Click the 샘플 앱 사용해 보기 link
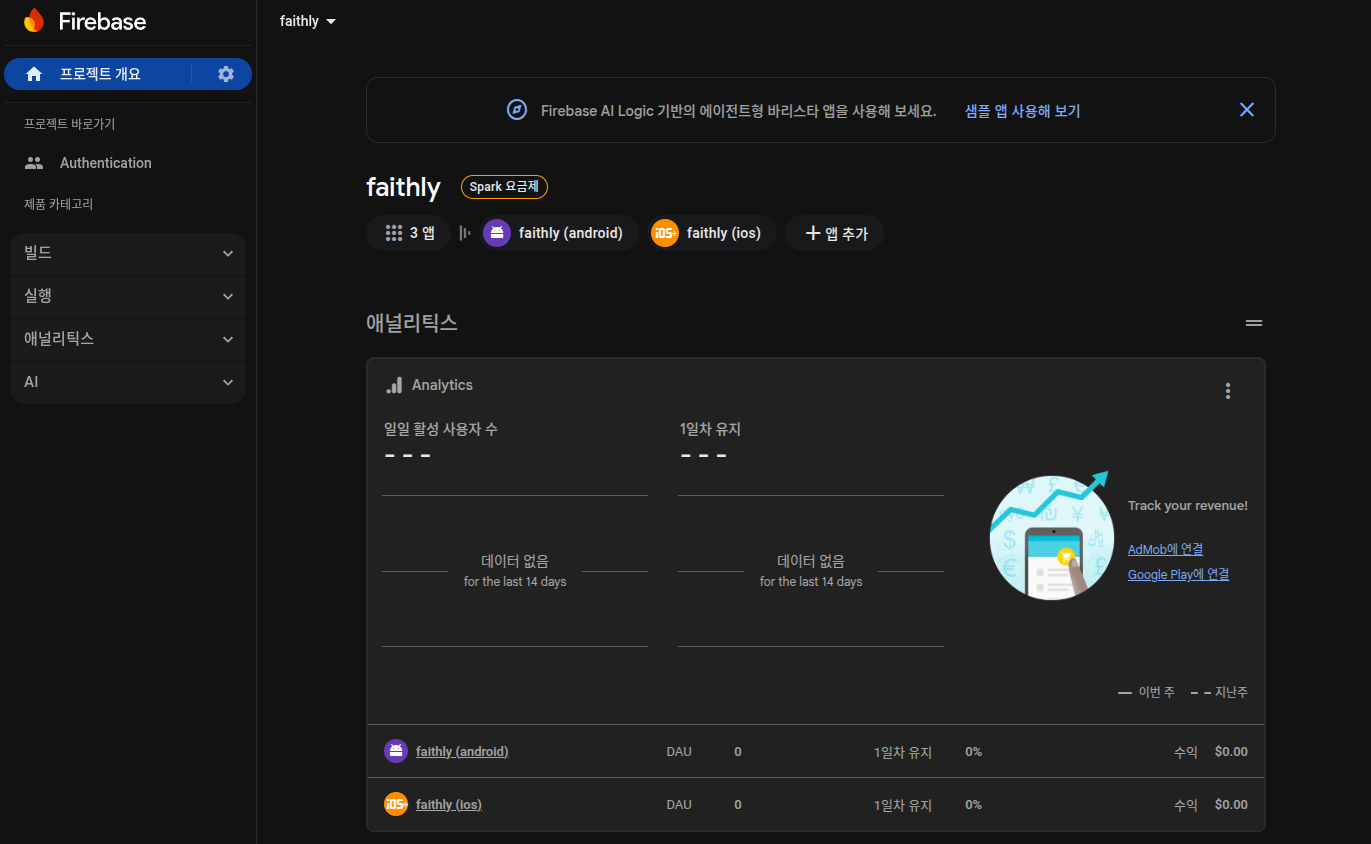This screenshot has width=1371, height=844. pyautogui.click(x=1022, y=111)
